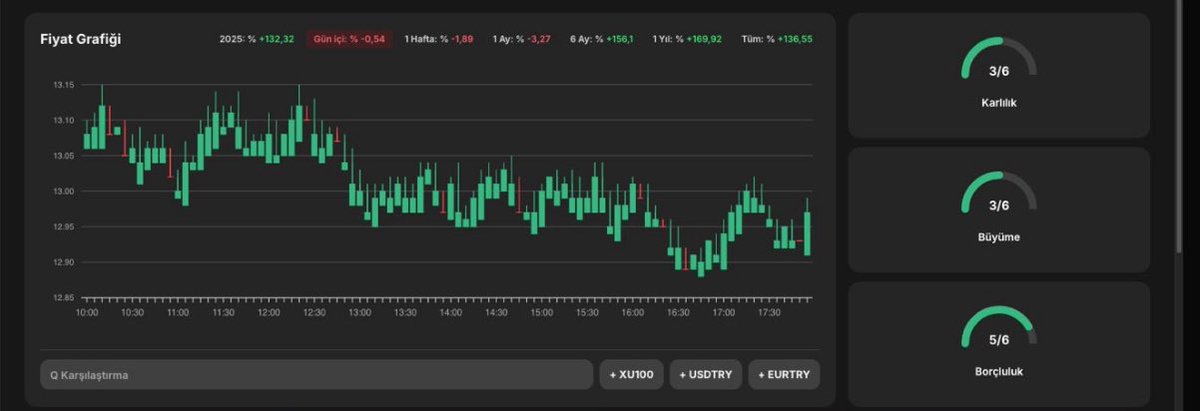This screenshot has width=1200, height=411.
Task: Click the 13.15 price axis label
Action: pos(63,85)
